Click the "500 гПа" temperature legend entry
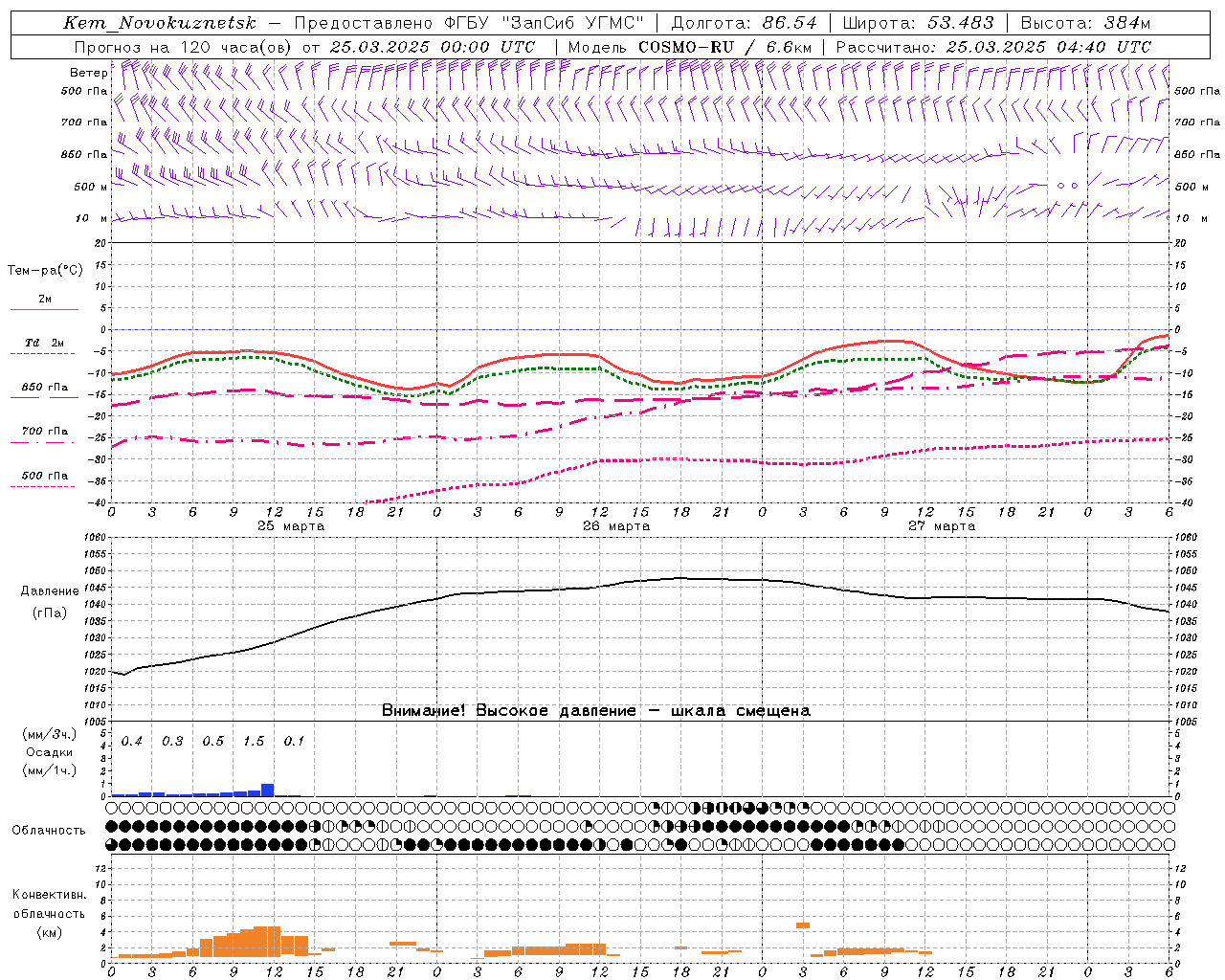Viewport: 1225px width, 980px height. [x=45, y=476]
